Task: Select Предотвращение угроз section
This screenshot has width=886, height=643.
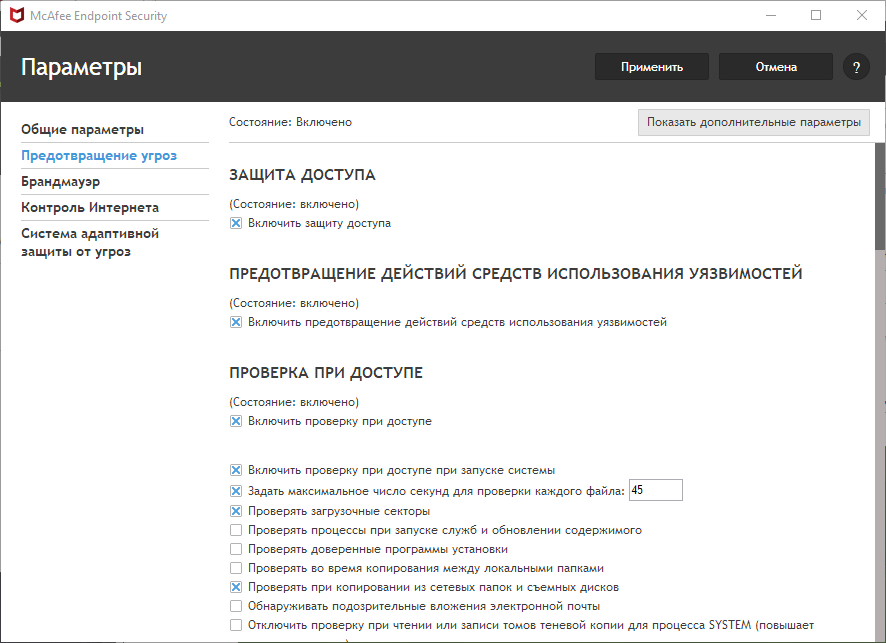Action: point(99,155)
